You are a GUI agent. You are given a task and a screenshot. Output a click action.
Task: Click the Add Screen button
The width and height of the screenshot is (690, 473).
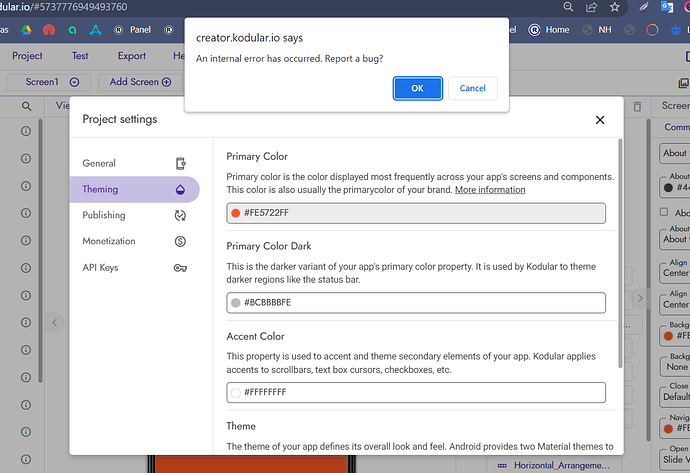(140, 82)
